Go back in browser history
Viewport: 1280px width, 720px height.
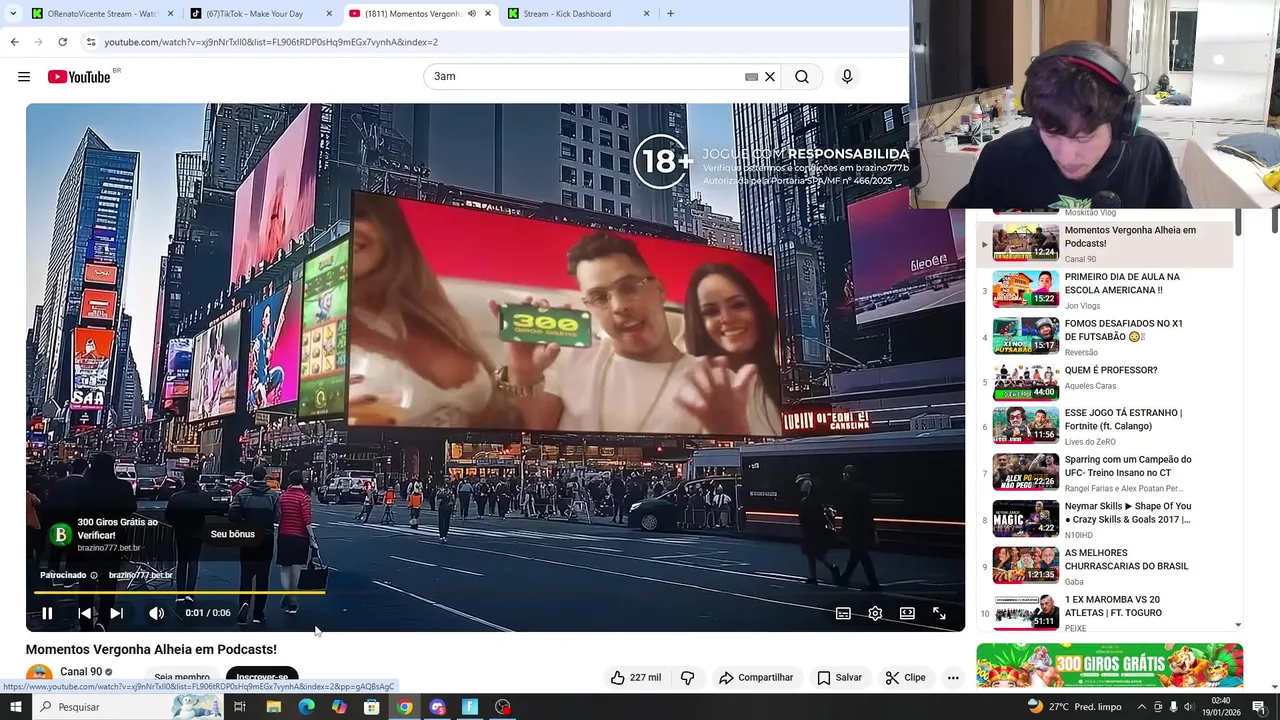click(x=14, y=42)
